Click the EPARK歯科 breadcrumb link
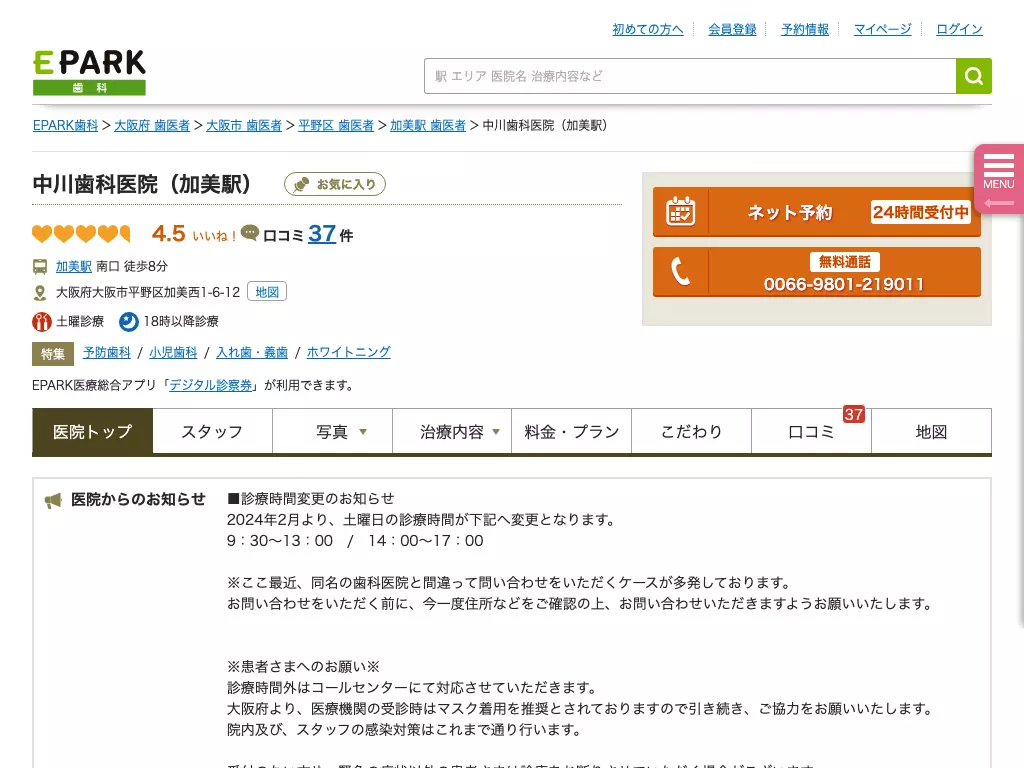This screenshot has height=768, width=1024. click(x=65, y=125)
